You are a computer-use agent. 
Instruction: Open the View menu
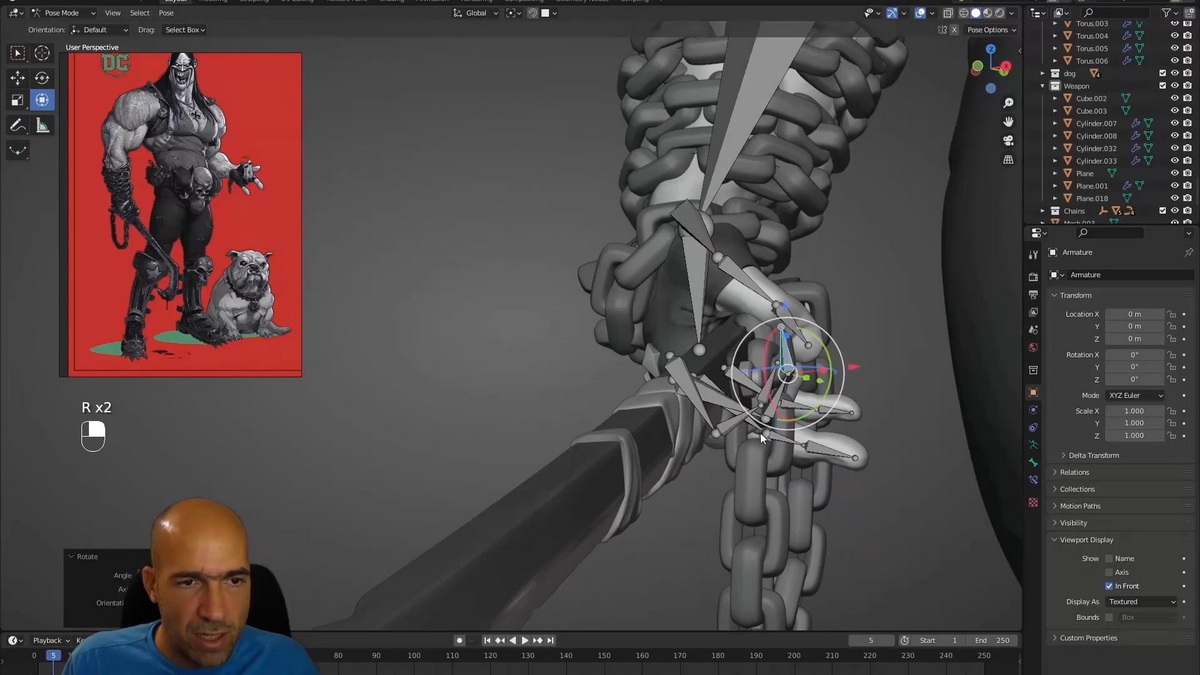[x=113, y=13]
